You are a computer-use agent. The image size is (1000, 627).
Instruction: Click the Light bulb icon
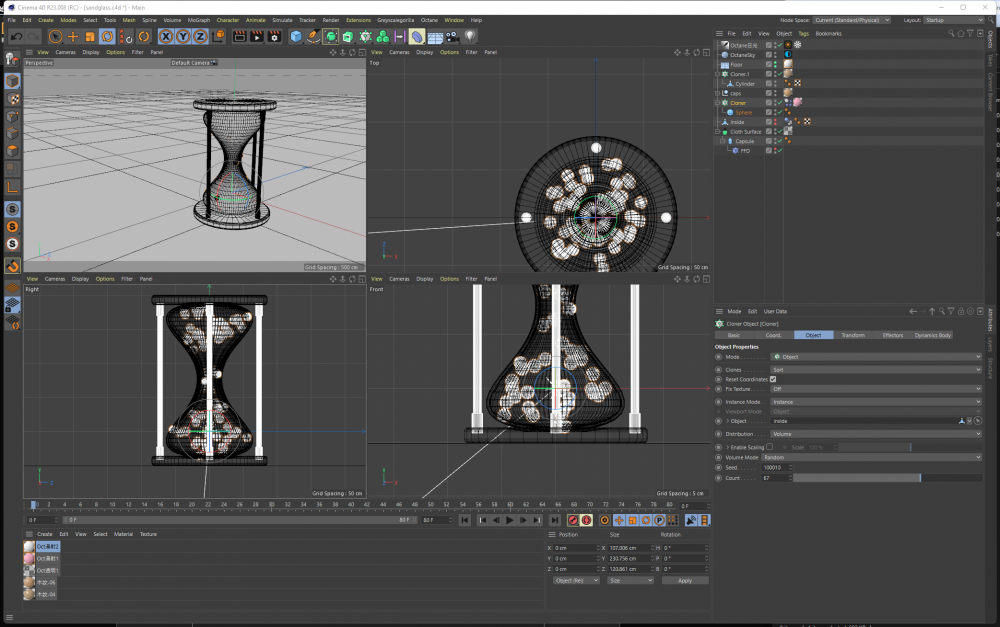[x=469, y=36]
